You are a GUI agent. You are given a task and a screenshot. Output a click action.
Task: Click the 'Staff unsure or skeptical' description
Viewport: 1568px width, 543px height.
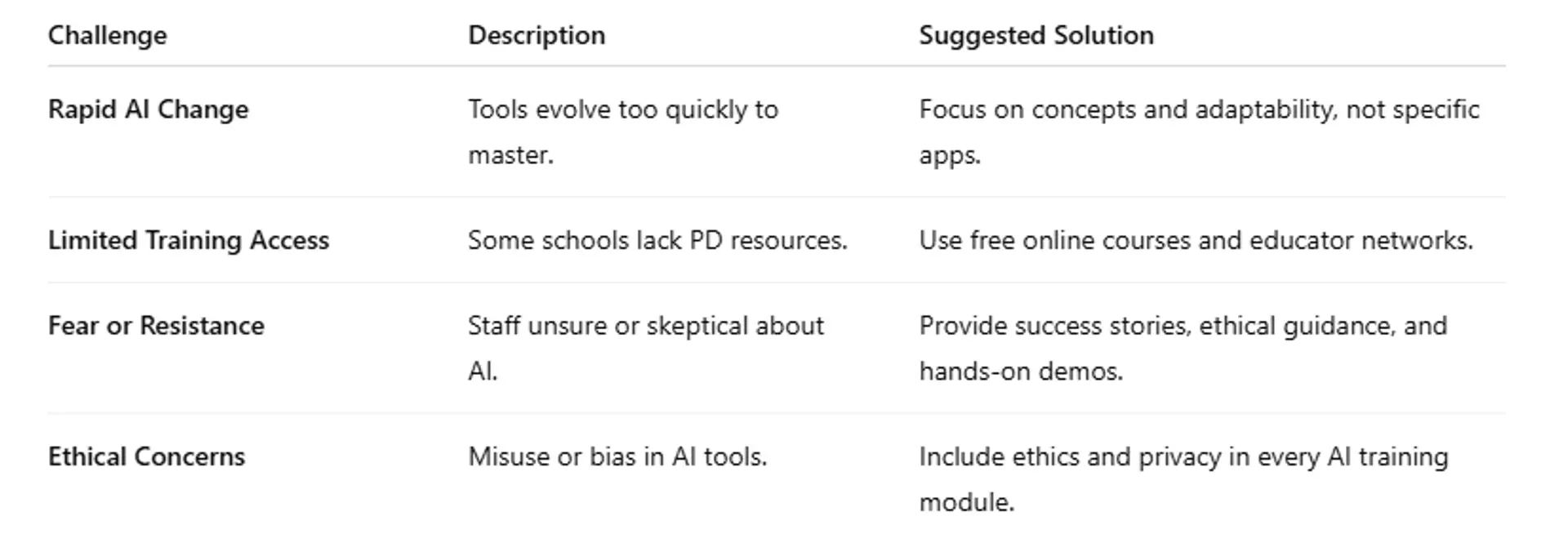point(645,326)
